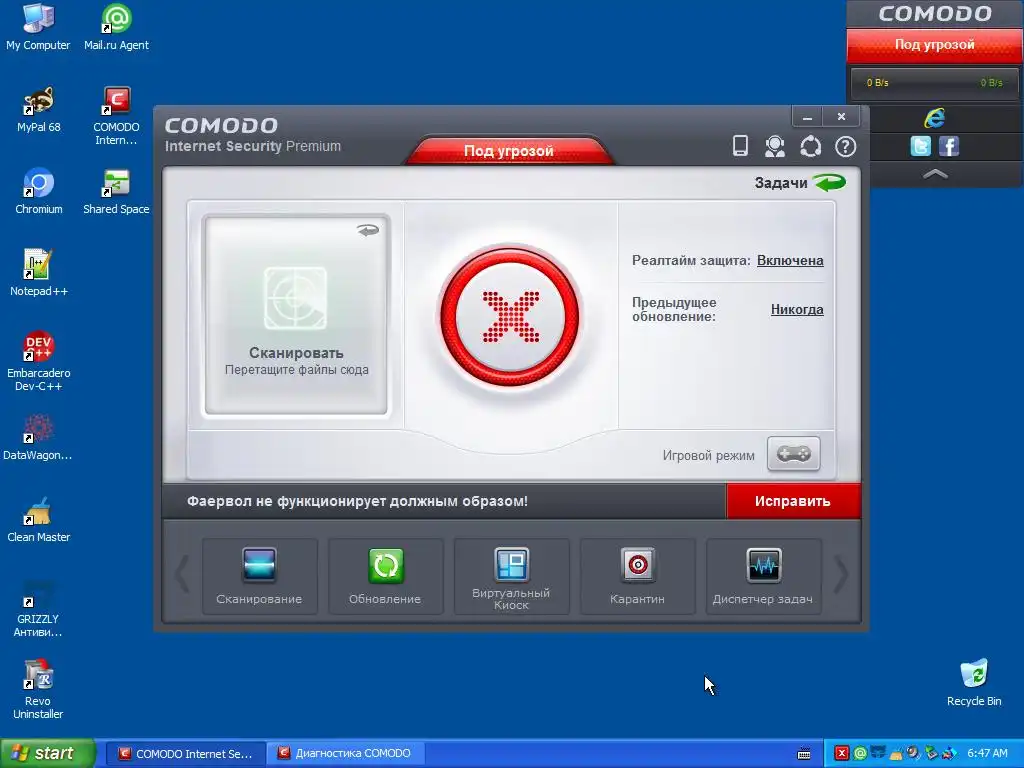Launch Сканирование from bottom task bar
1024x768 pixels.
click(x=259, y=576)
